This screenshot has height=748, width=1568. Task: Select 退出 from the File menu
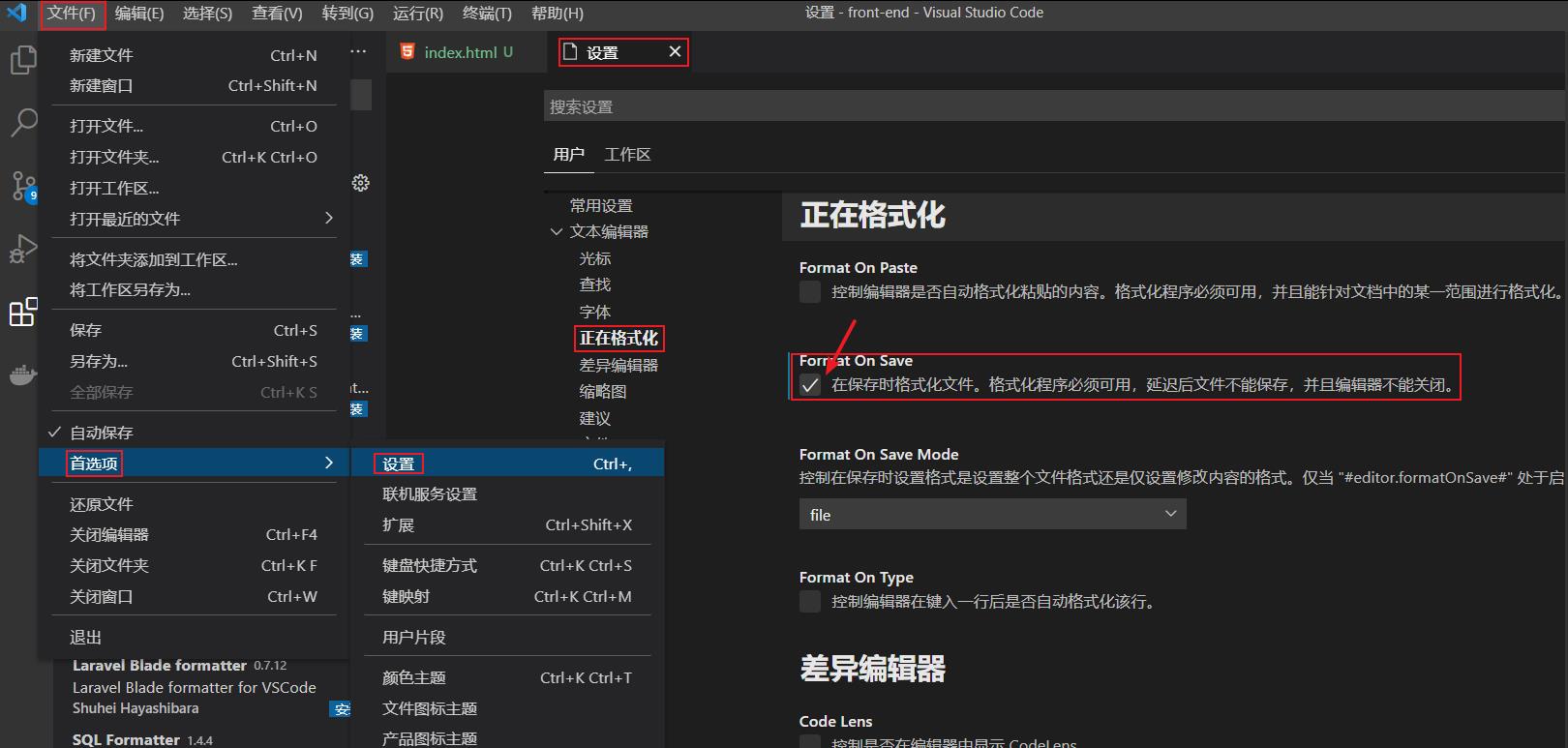pos(194,637)
